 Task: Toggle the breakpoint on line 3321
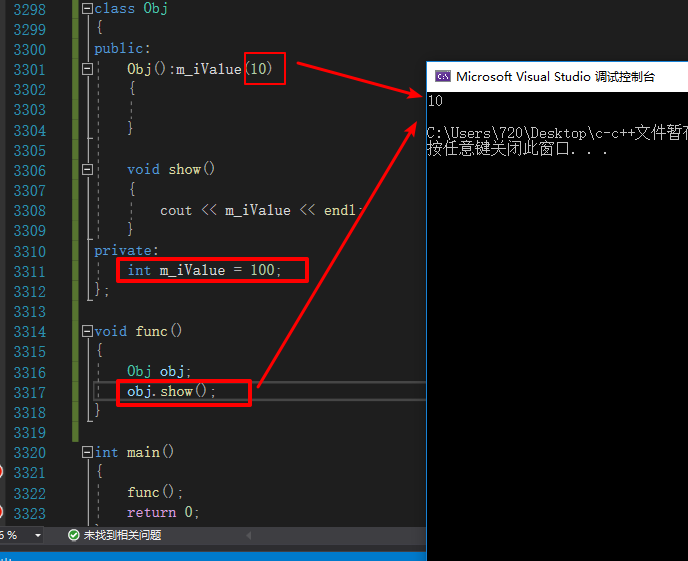[1, 472]
